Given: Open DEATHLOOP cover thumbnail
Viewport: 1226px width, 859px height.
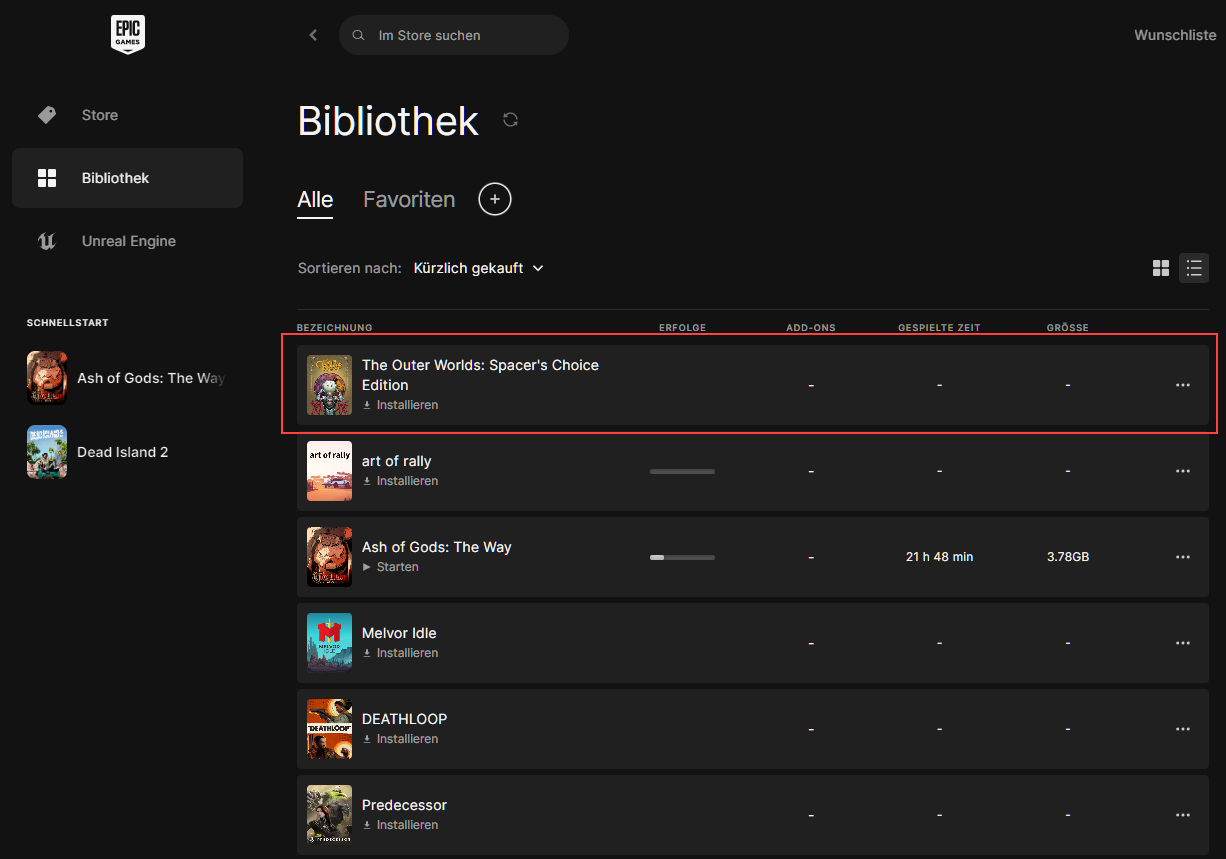Looking at the screenshot, I should pos(329,729).
